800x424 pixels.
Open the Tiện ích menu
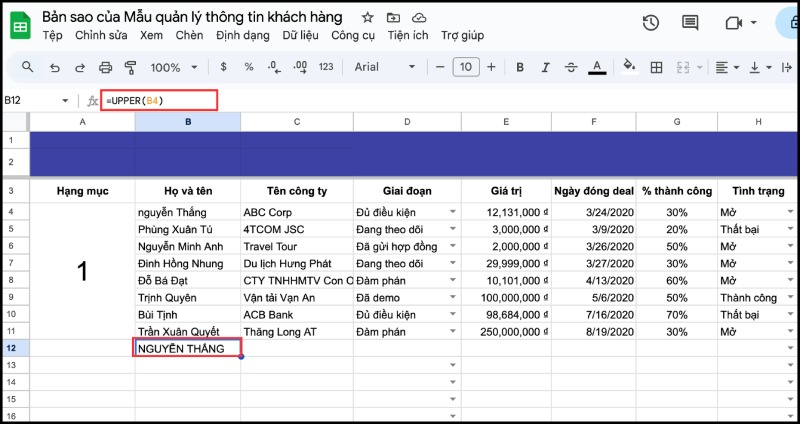(x=408, y=35)
